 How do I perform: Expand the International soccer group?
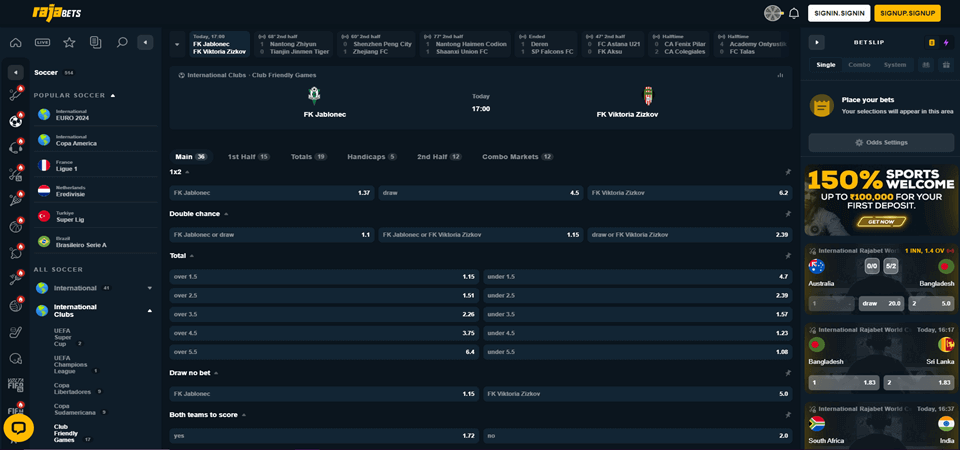pyautogui.click(x=149, y=288)
